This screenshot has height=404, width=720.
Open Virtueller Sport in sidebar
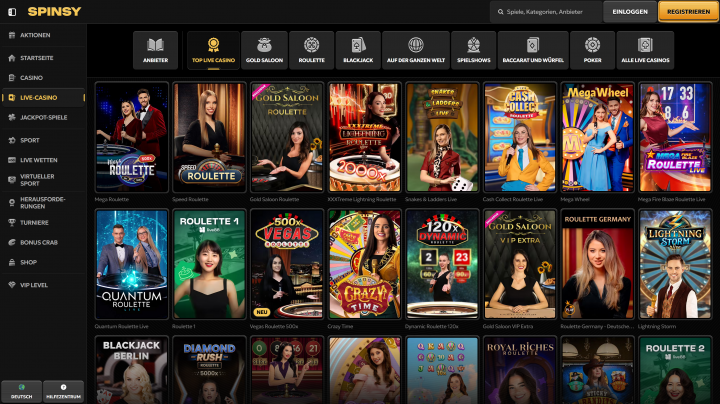coord(43,180)
